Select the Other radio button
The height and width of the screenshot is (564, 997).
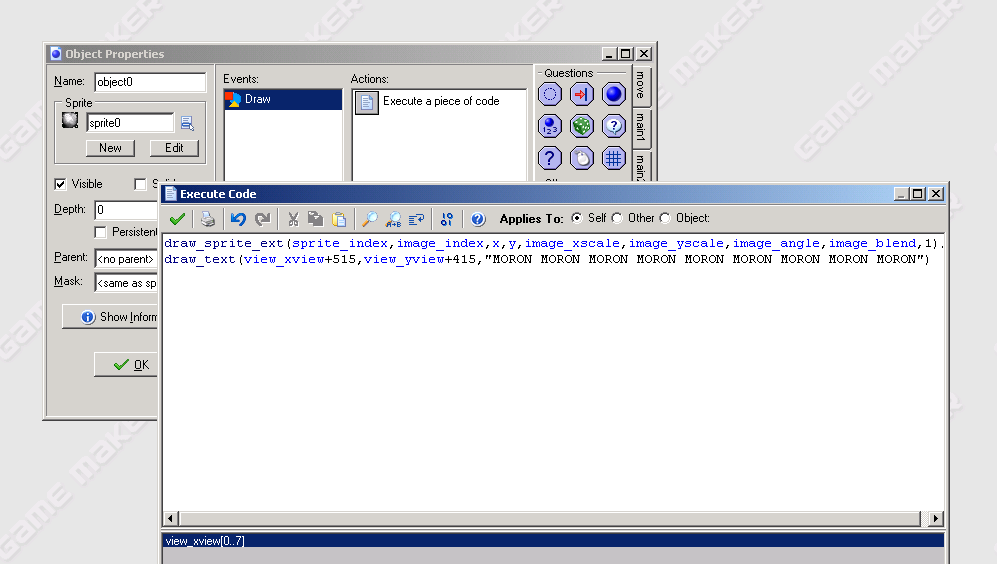point(617,218)
